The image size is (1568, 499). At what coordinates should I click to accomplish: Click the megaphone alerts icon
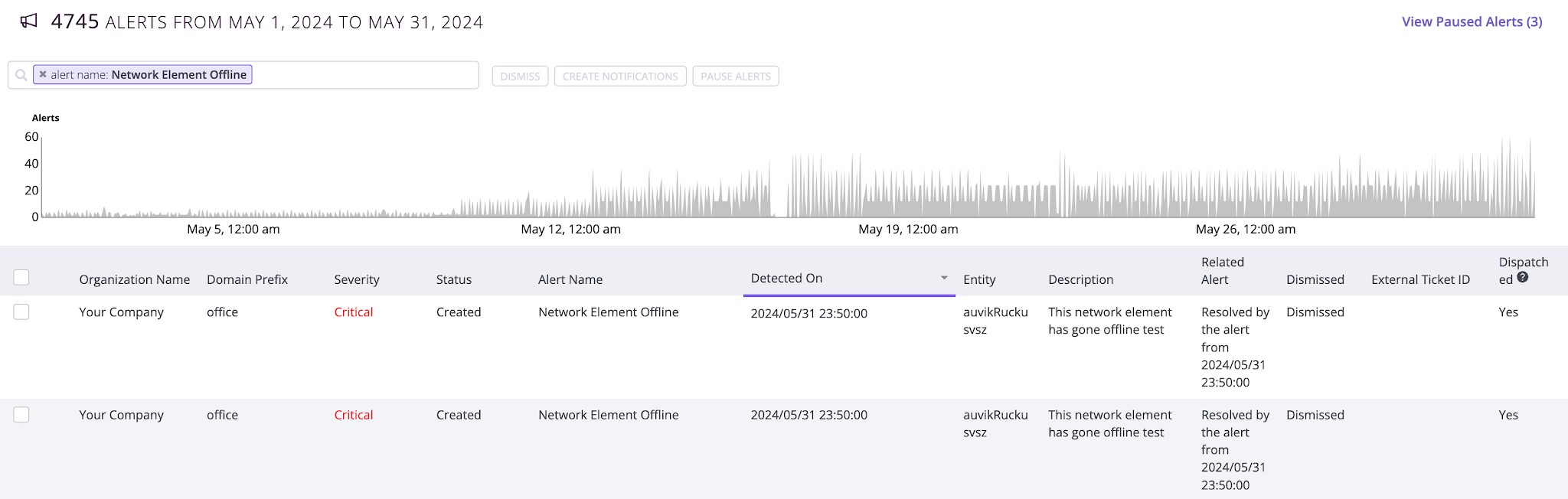[x=29, y=21]
